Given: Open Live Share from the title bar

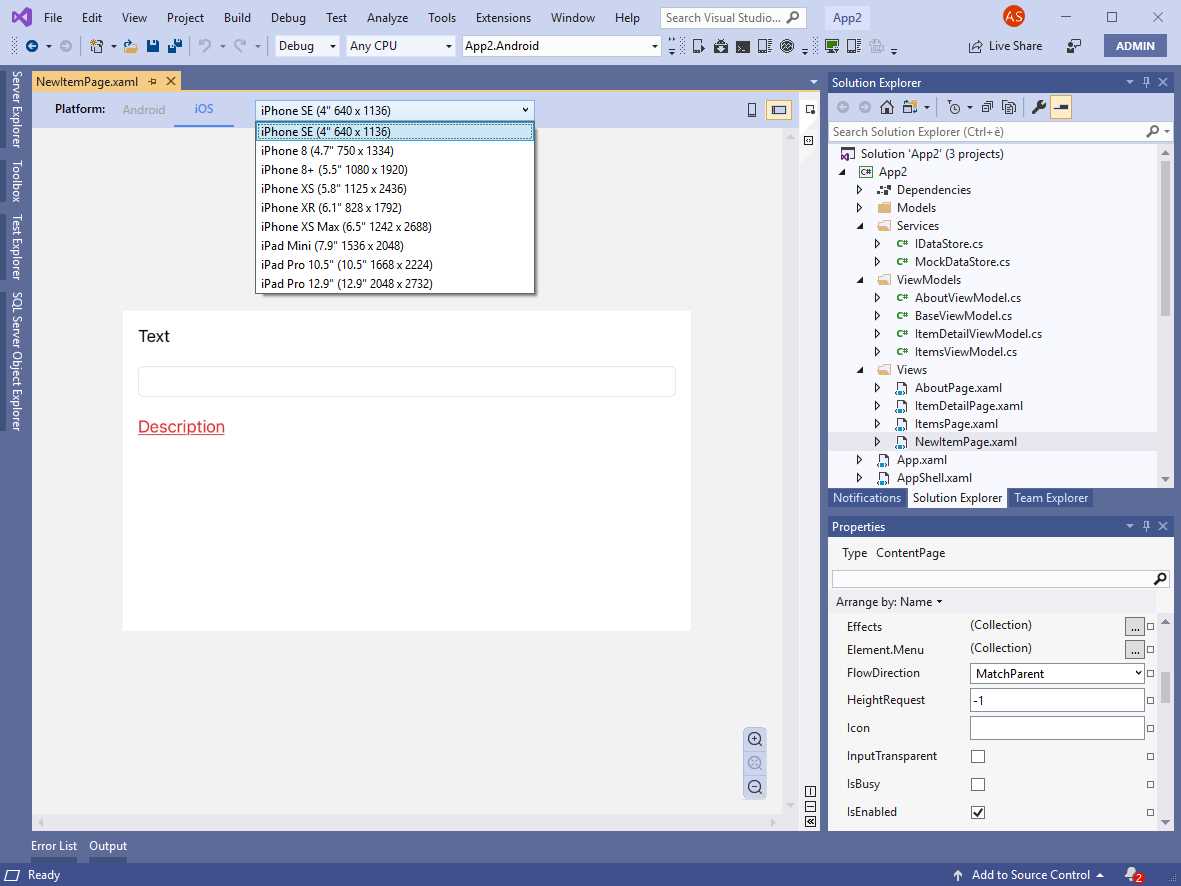Looking at the screenshot, I should (x=1004, y=46).
